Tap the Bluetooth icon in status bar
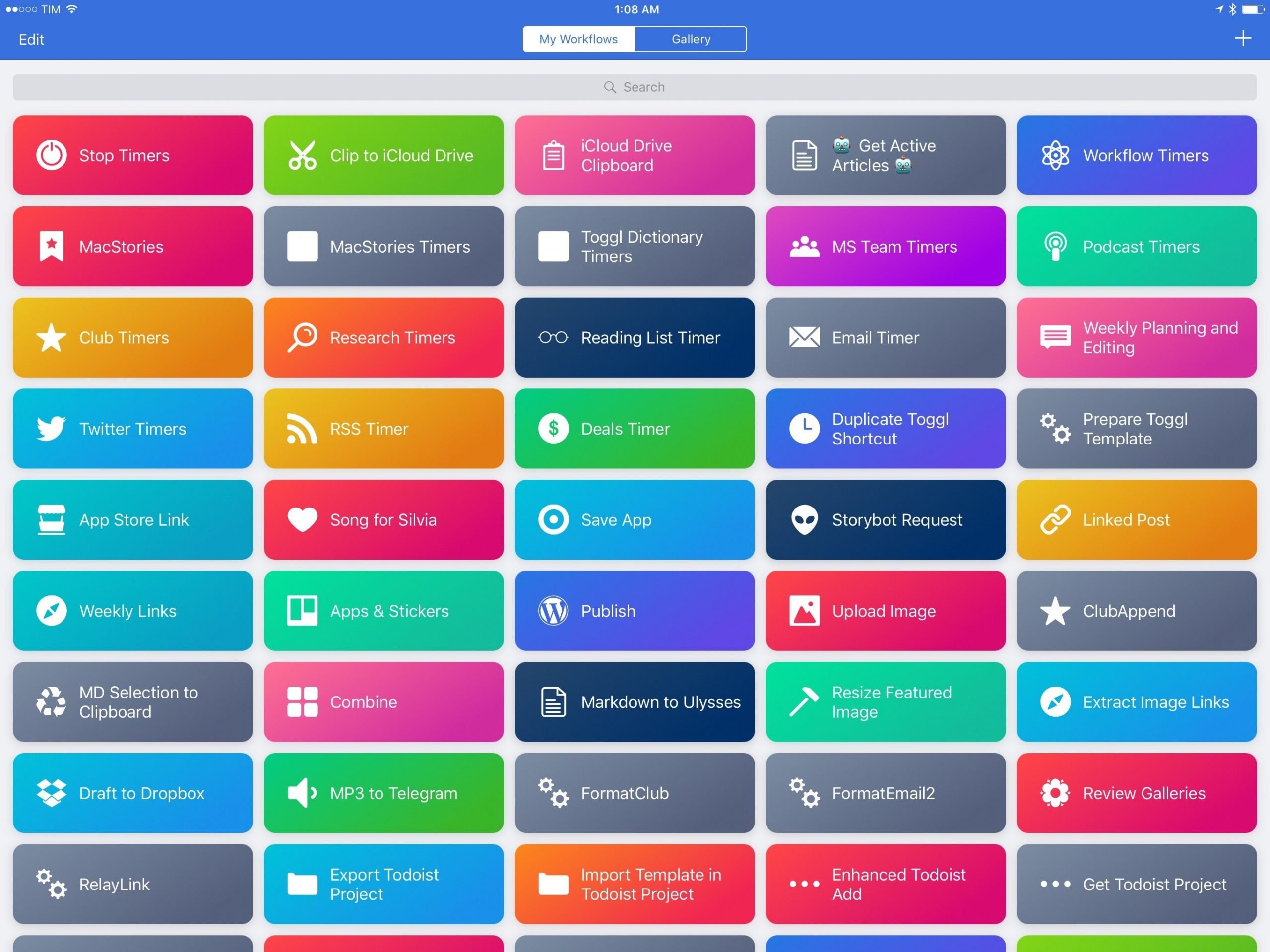1270x952 pixels. pos(1232,9)
